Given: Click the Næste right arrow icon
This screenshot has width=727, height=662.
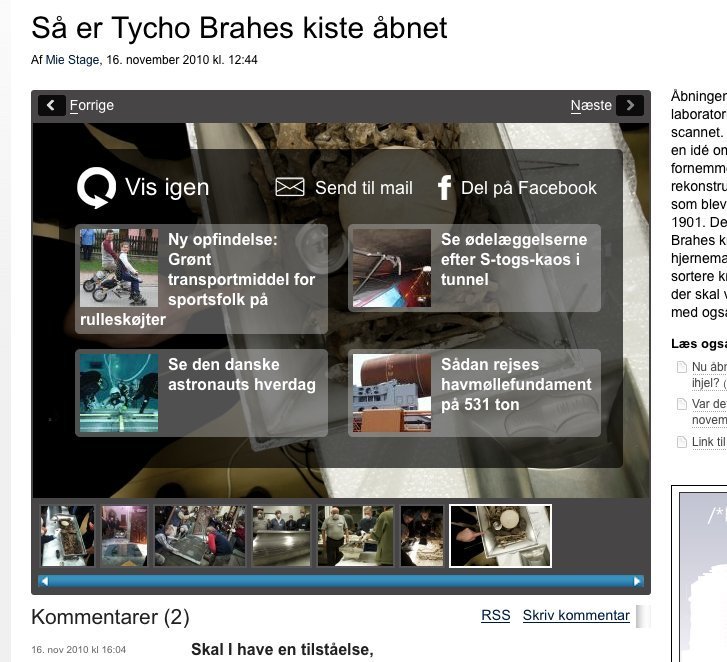Looking at the screenshot, I should (629, 105).
